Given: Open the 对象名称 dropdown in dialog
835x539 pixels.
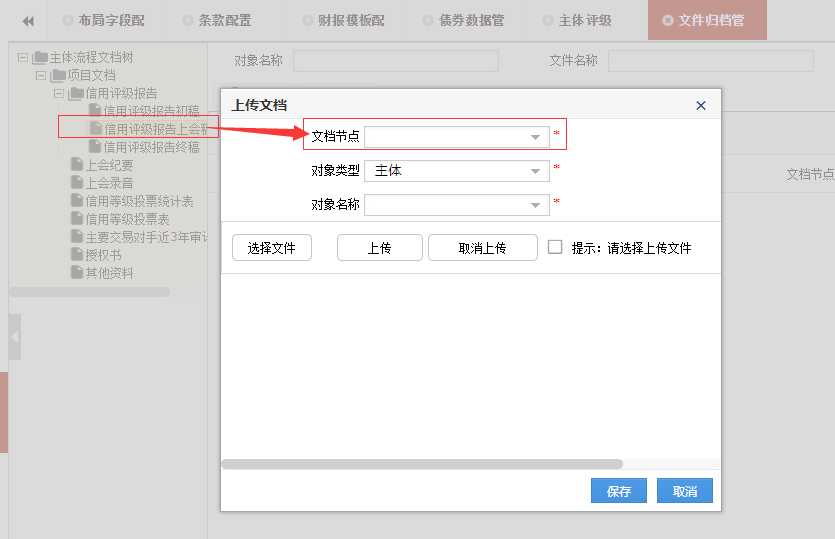Looking at the screenshot, I should (456, 205).
